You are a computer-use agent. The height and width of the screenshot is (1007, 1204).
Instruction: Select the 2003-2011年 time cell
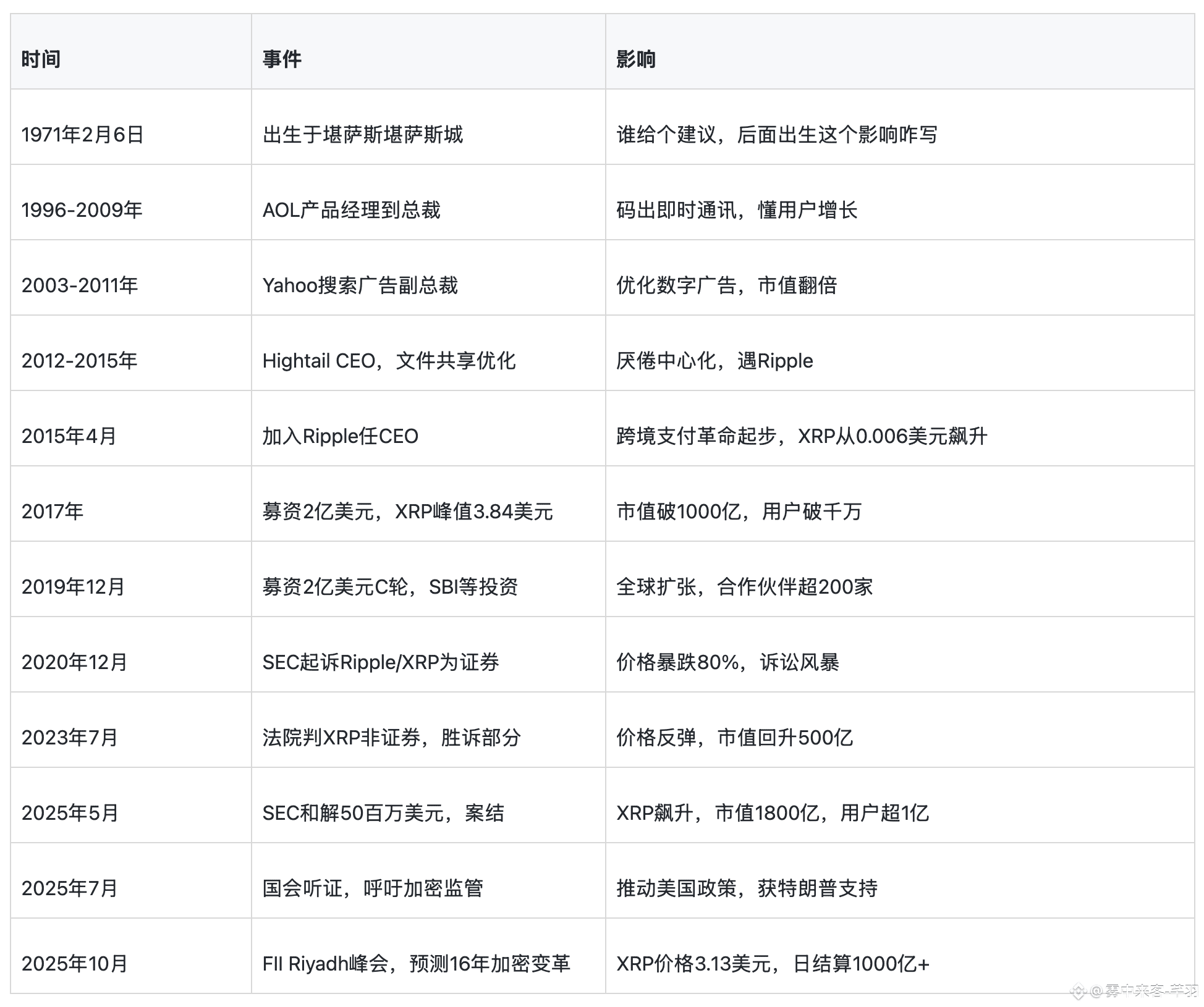[80, 285]
